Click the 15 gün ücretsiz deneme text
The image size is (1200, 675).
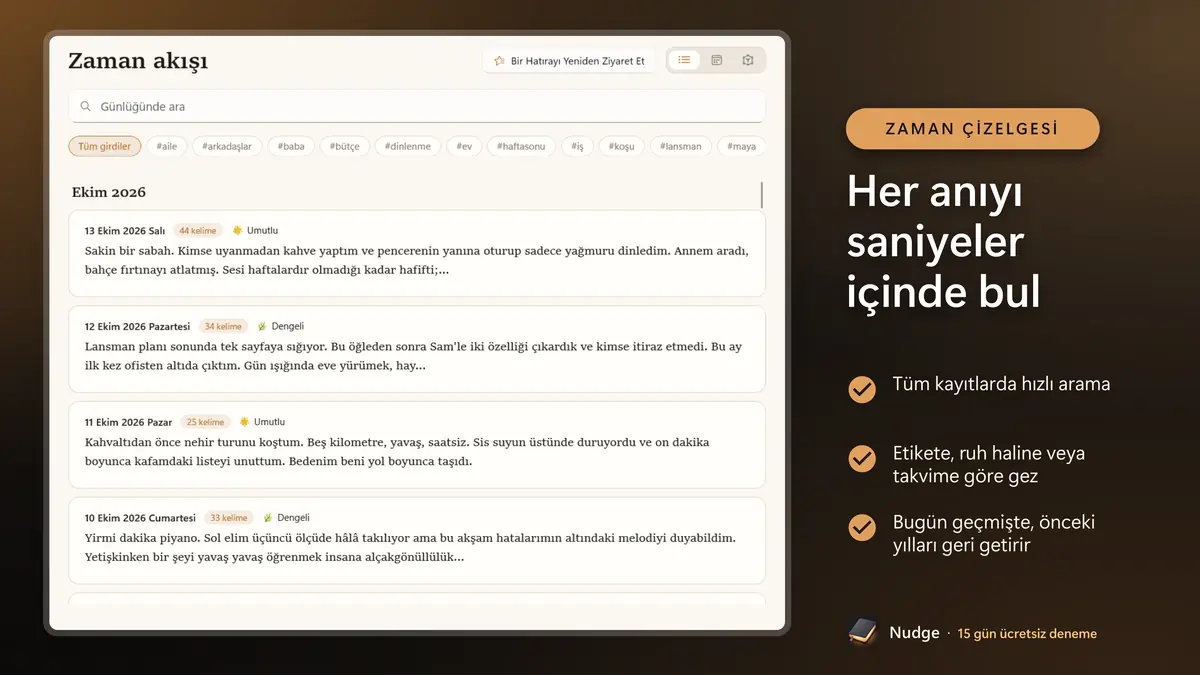pos(1027,633)
